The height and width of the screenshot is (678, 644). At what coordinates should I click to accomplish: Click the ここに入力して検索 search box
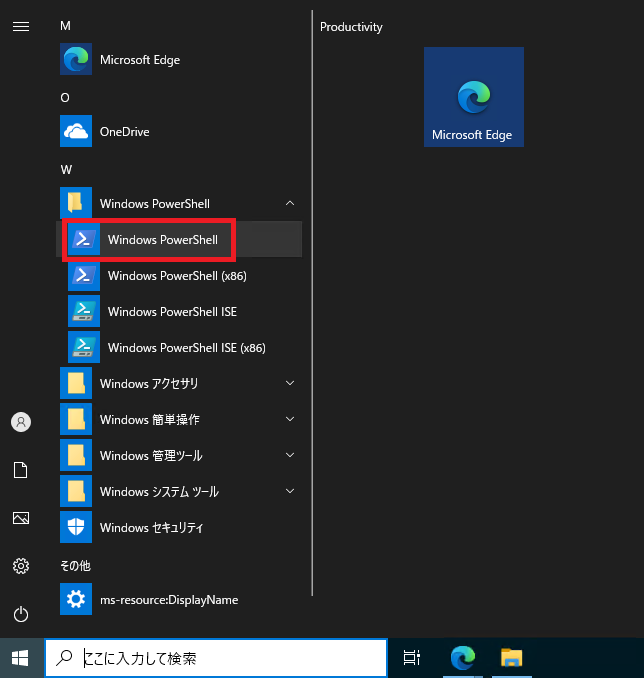[216, 658]
